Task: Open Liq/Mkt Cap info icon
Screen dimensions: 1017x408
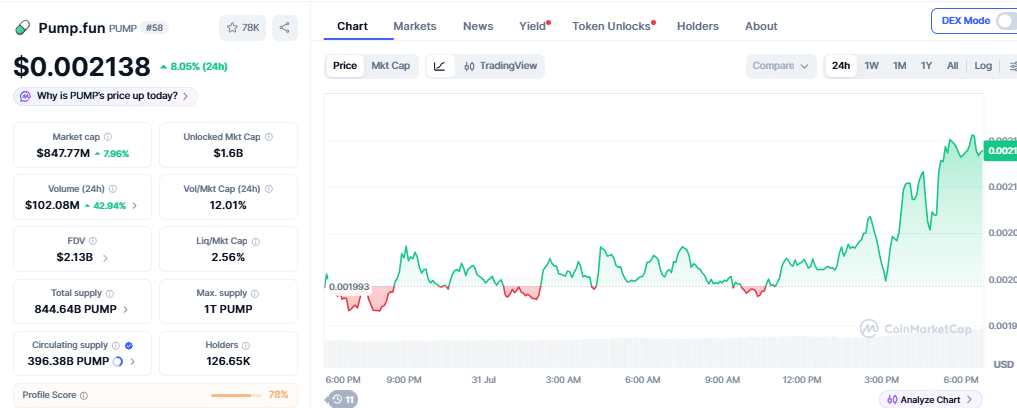Action: 256,241
